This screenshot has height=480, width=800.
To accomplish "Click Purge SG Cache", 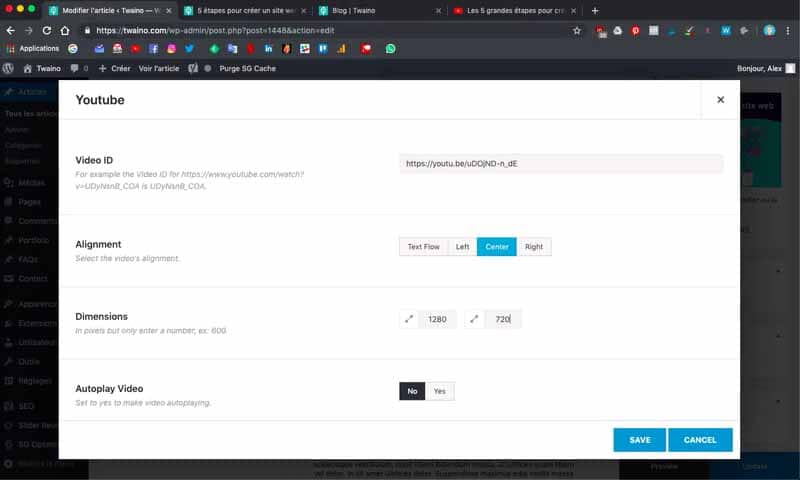I will click(x=247, y=68).
